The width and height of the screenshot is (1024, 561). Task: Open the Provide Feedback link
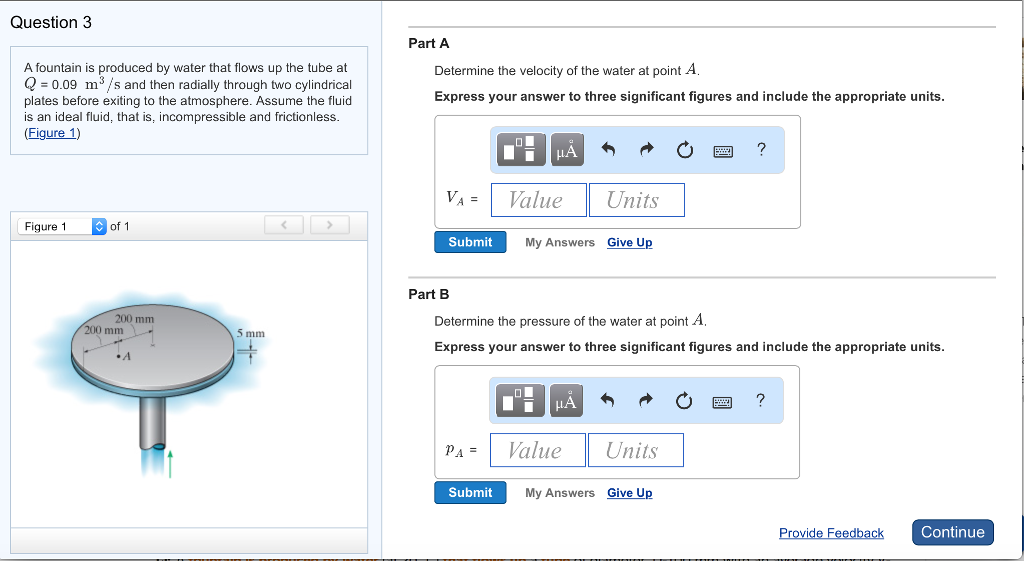click(831, 533)
